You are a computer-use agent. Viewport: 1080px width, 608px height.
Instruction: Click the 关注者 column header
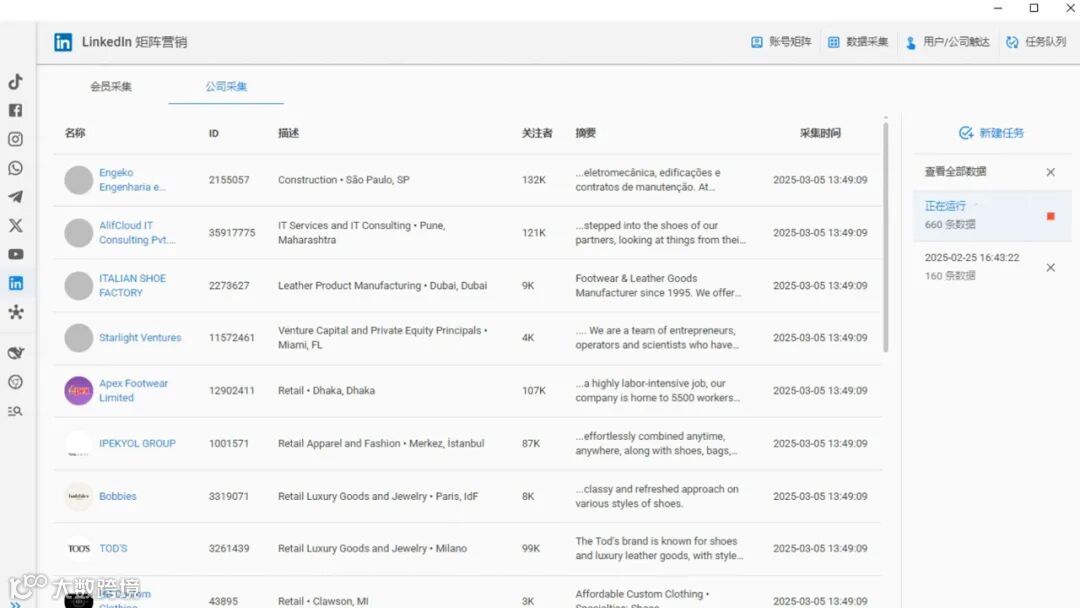[537, 133]
